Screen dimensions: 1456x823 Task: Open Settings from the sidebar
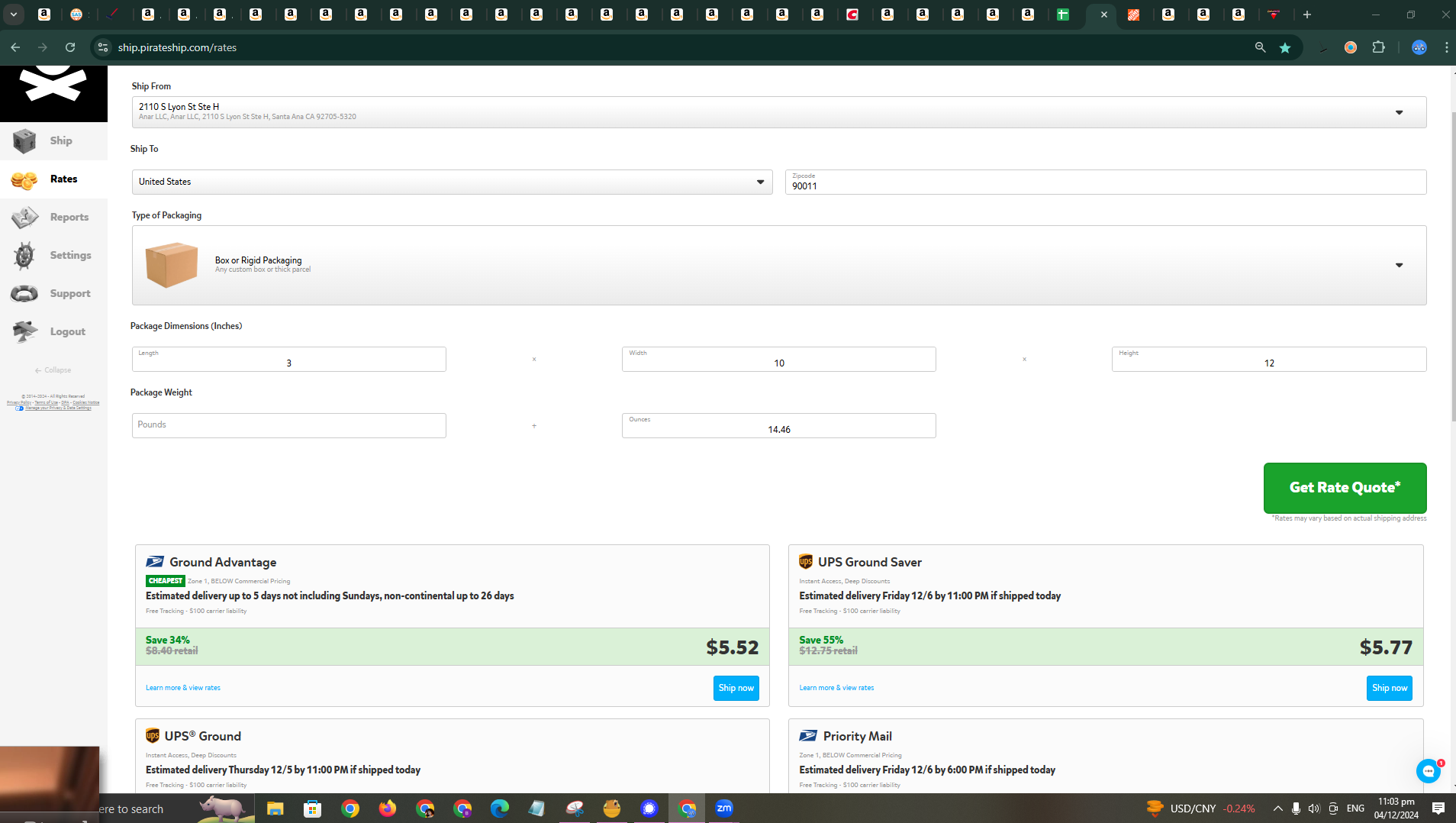[53, 256]
